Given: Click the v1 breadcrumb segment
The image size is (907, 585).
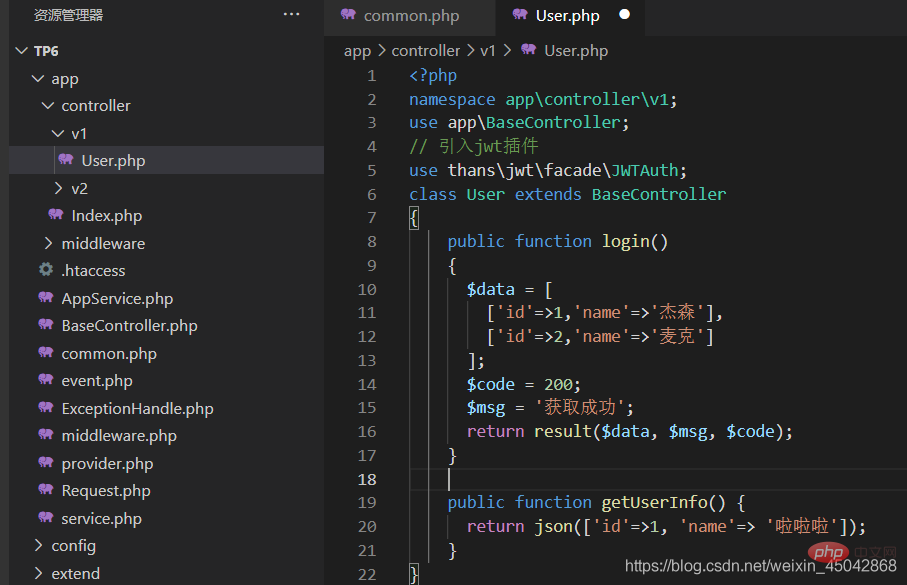Looking at the screenshot, I should (x=488, y=51).
